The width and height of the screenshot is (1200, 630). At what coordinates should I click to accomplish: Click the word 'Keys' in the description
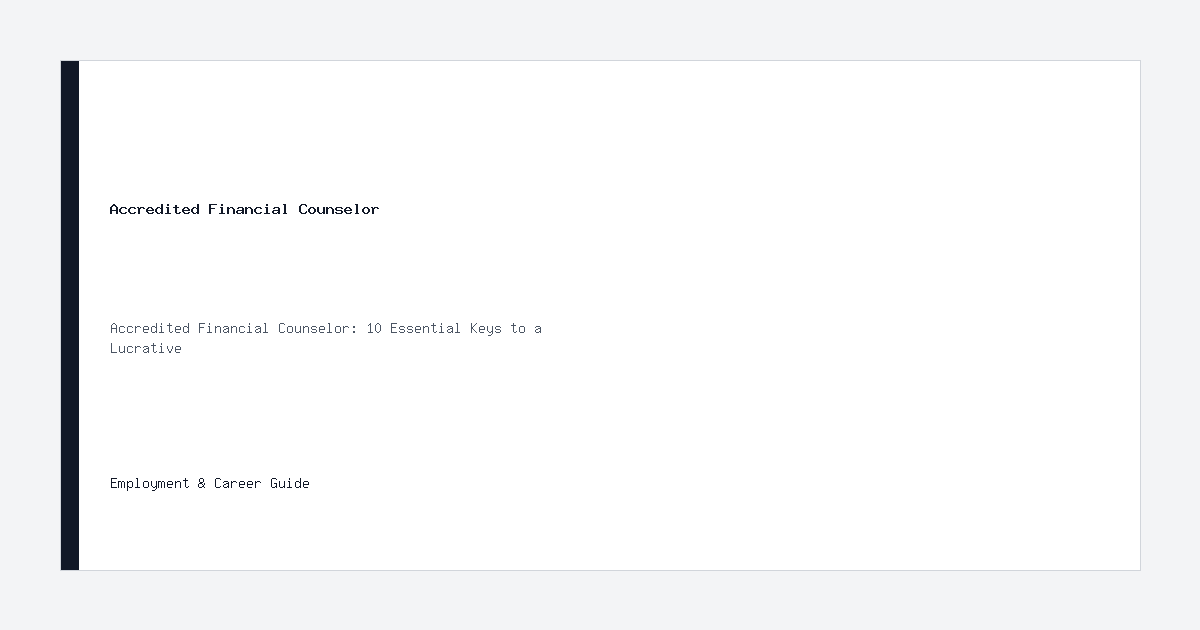[486, 328]
